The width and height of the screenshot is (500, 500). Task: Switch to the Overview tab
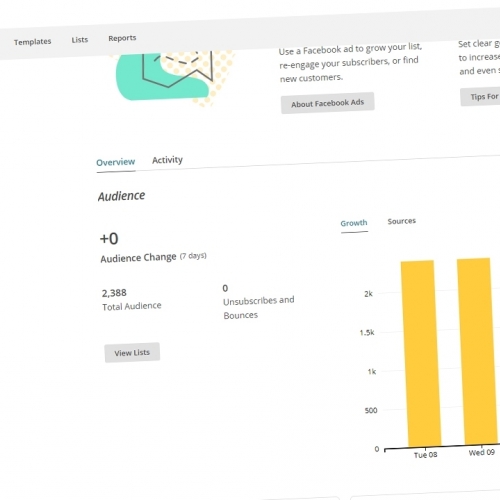coord(115,162)
